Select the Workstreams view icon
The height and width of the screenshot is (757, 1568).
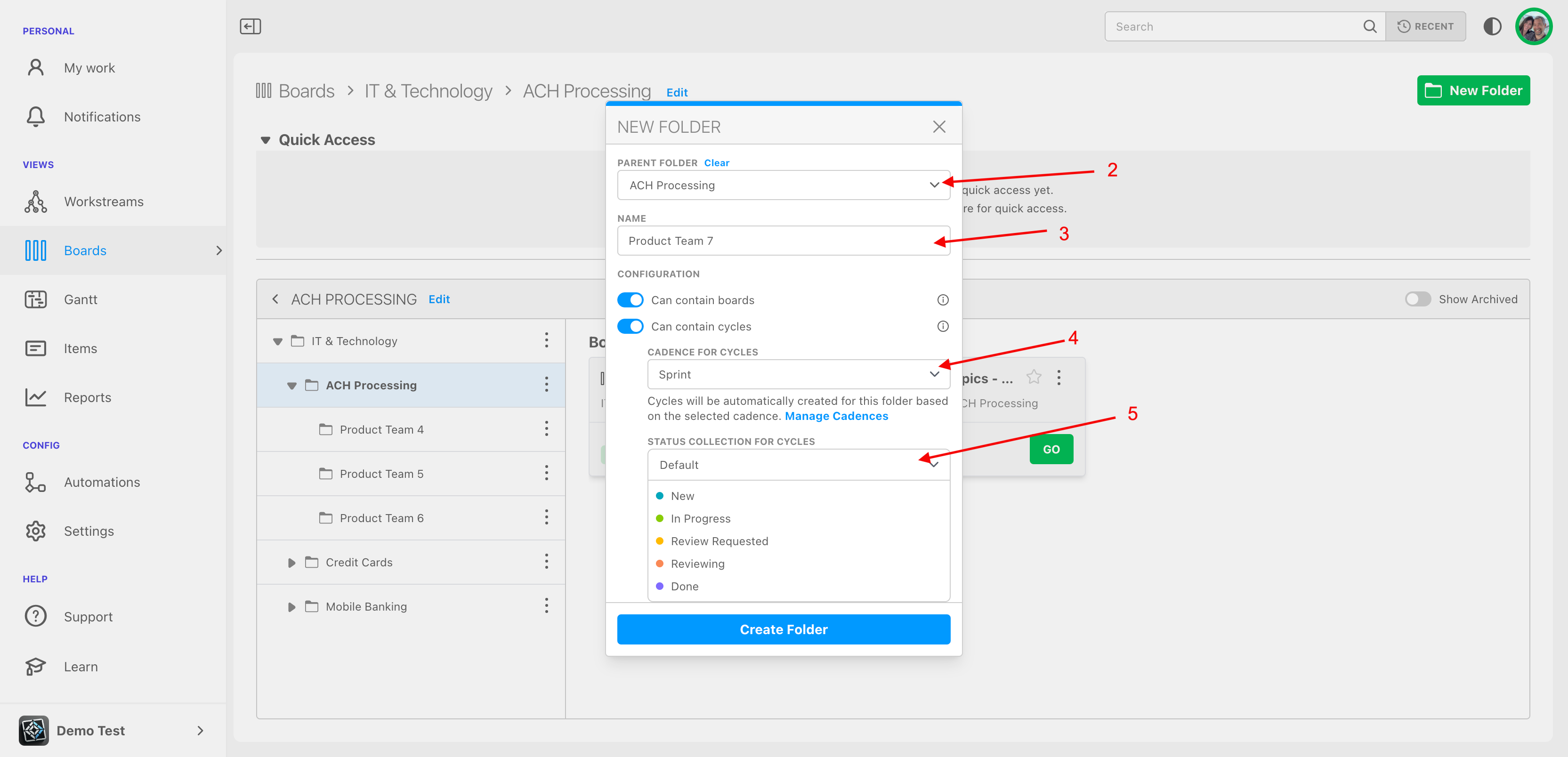point(35,201)
